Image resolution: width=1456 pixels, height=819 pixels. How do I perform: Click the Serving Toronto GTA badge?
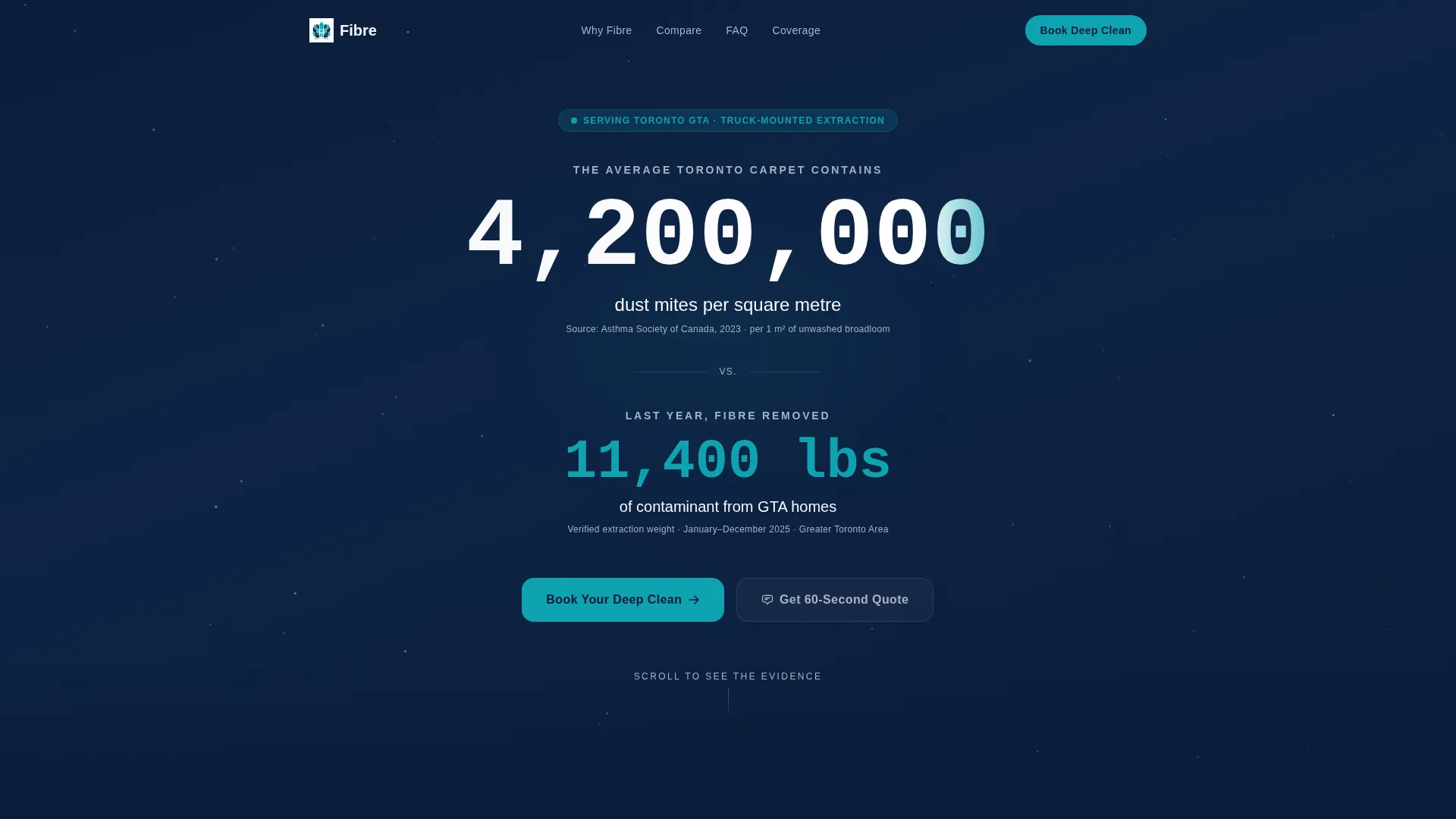pos(728,121)
